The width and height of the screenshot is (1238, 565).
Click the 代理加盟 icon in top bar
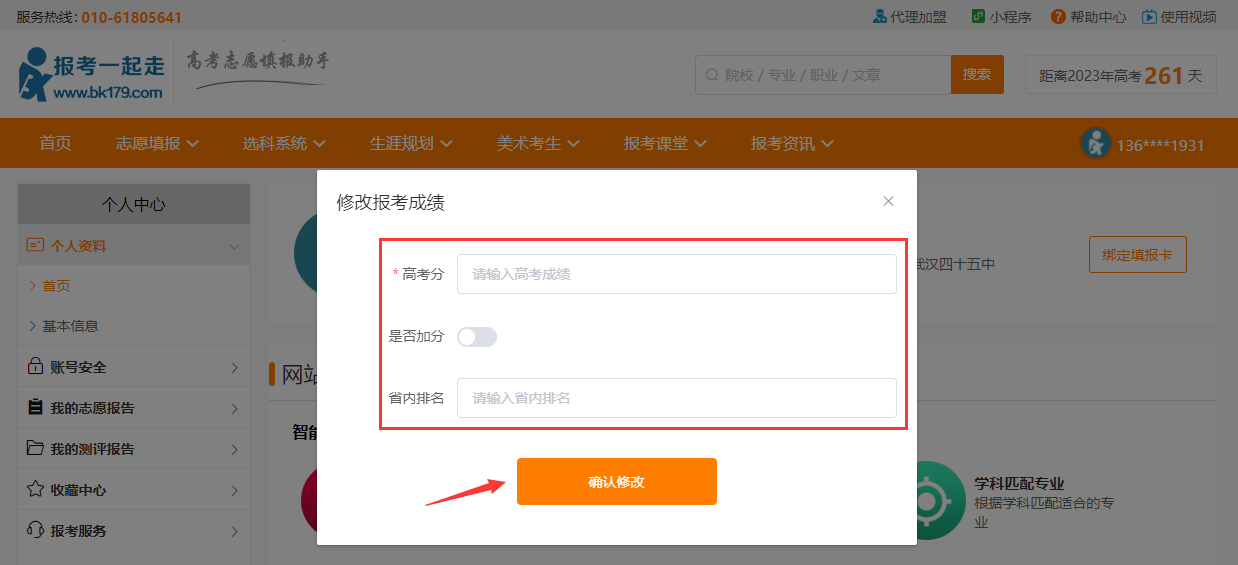880,16
